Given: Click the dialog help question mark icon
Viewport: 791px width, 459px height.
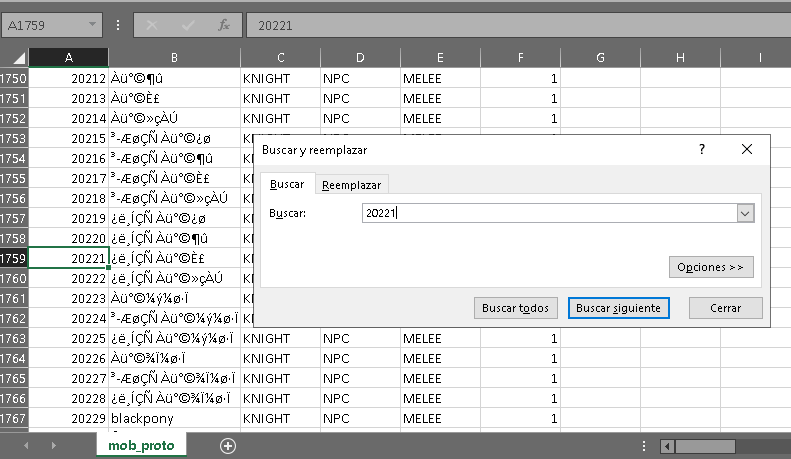Looking at the screenshot, I should point(702,149).
